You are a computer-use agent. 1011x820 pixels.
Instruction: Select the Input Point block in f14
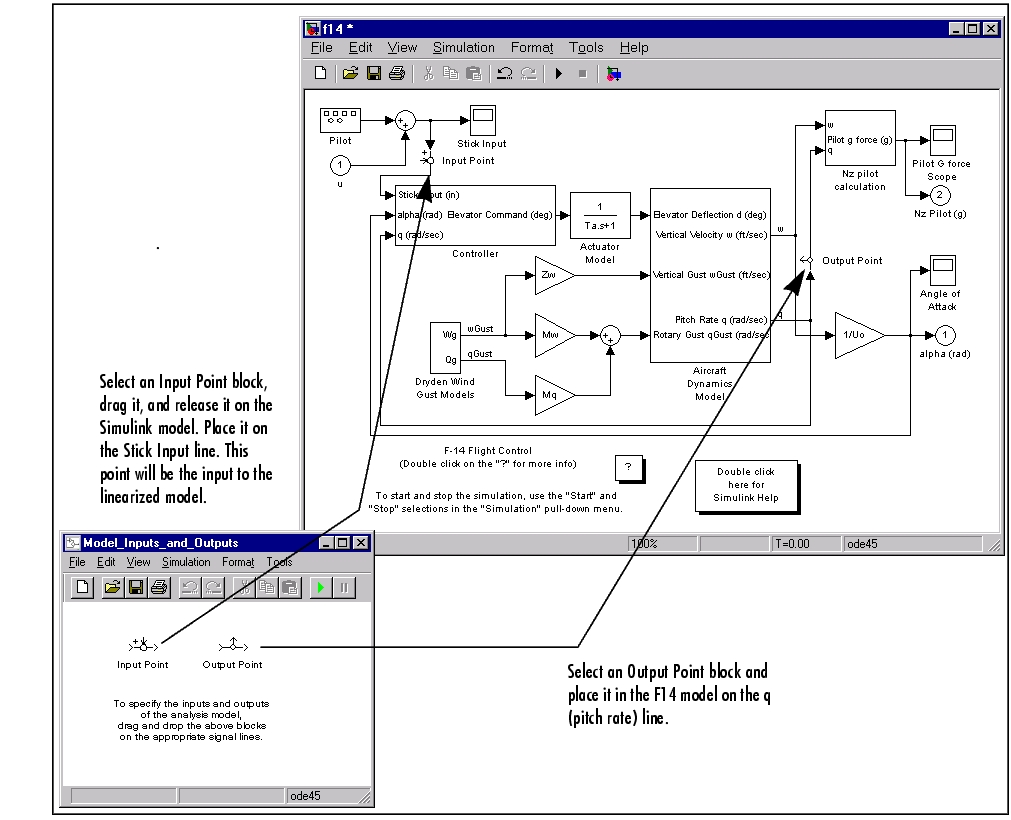429,161
